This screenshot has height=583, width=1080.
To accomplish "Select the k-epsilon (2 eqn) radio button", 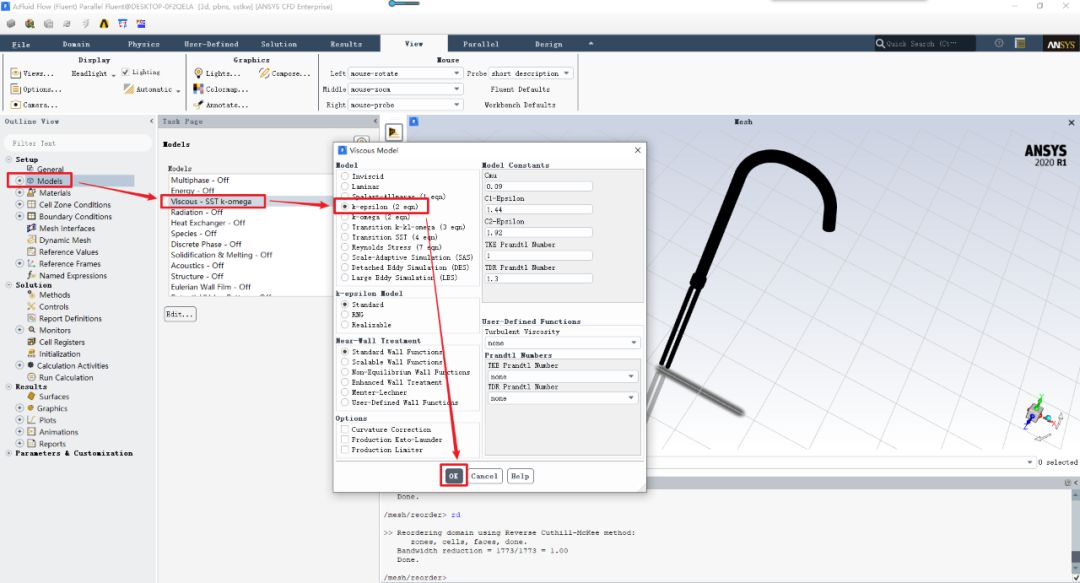I will [x=344, y=207].
